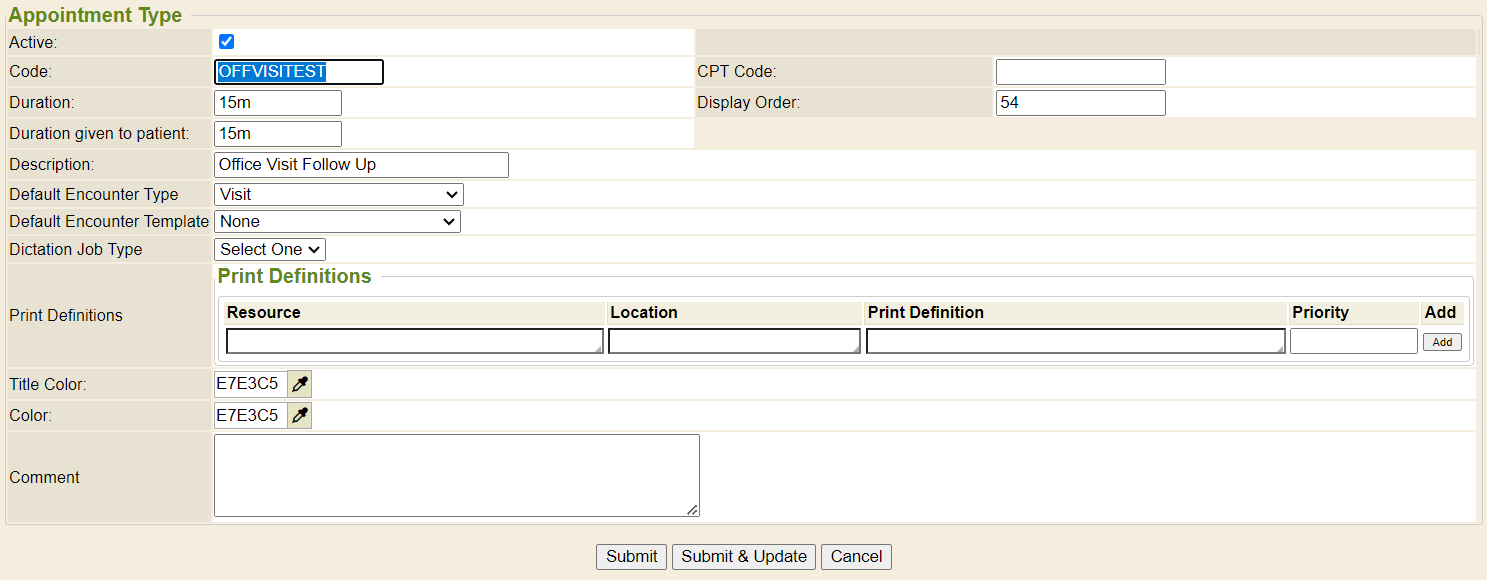Click the Submit & Update button
Viewport: 1487px width, 580px height.
(744, 557)
